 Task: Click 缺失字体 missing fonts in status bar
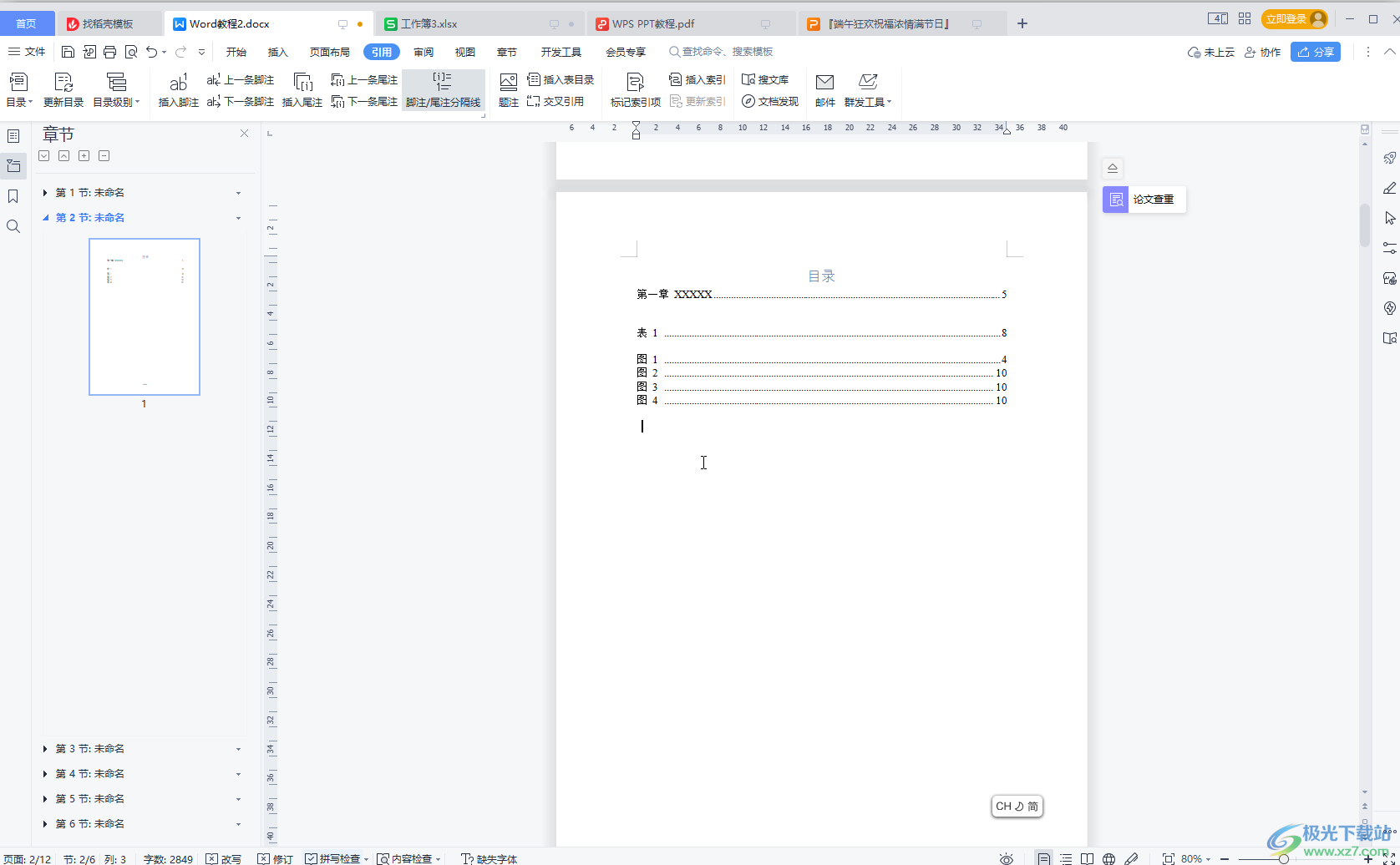pyautogui.click(x=489, y=858)
